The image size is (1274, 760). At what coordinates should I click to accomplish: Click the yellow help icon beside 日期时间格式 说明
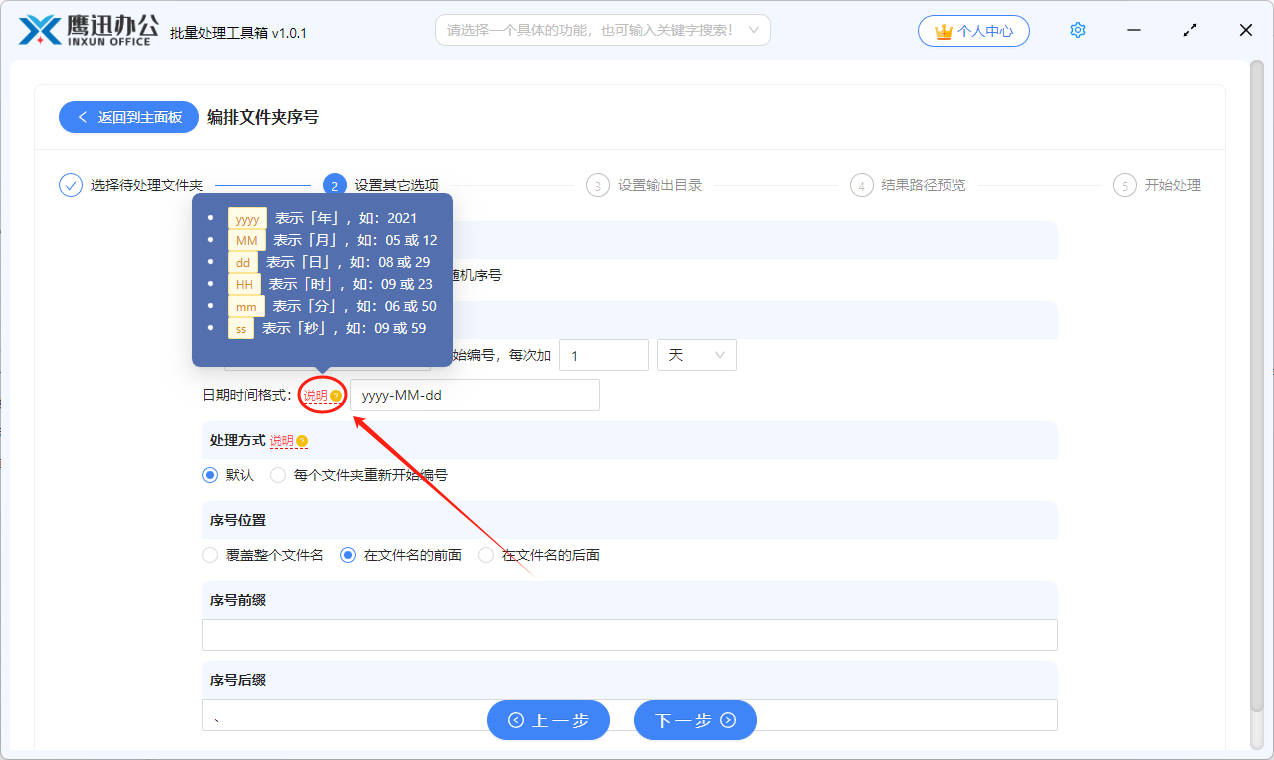(x=336, y=396)
